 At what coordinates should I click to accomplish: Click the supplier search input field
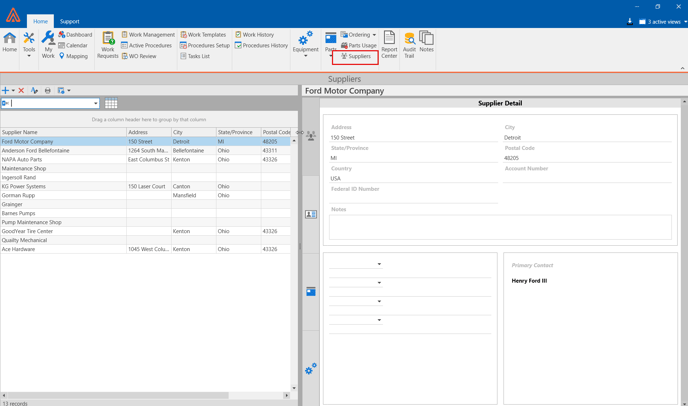pos(51,103)
